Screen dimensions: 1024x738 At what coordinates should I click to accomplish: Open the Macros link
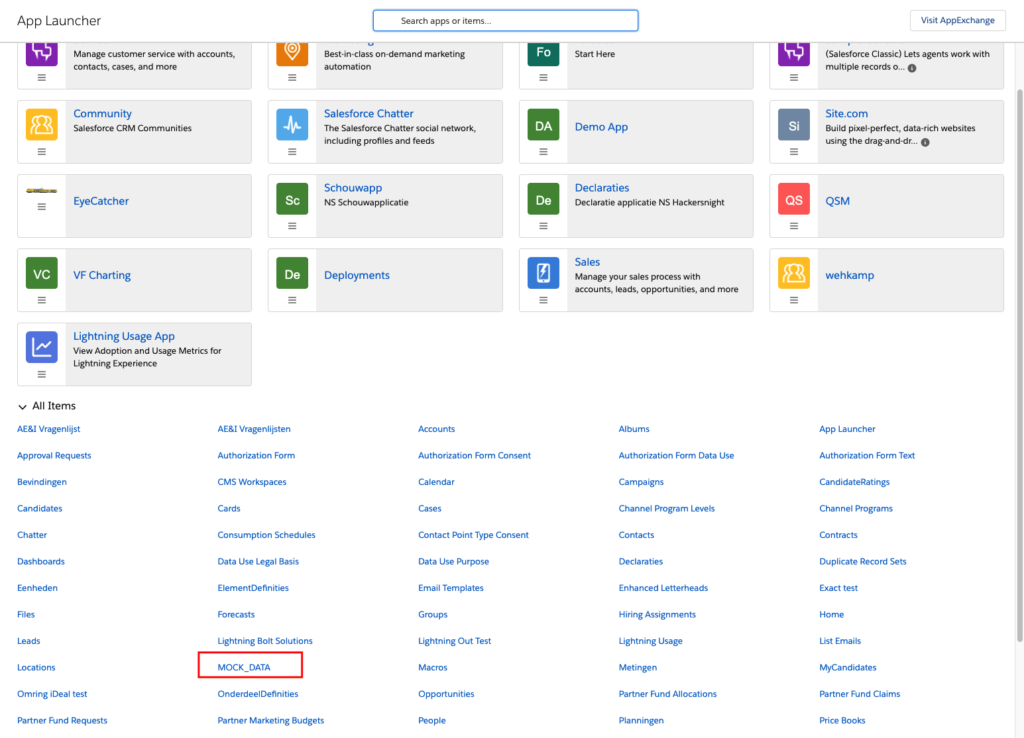[433, 667]
